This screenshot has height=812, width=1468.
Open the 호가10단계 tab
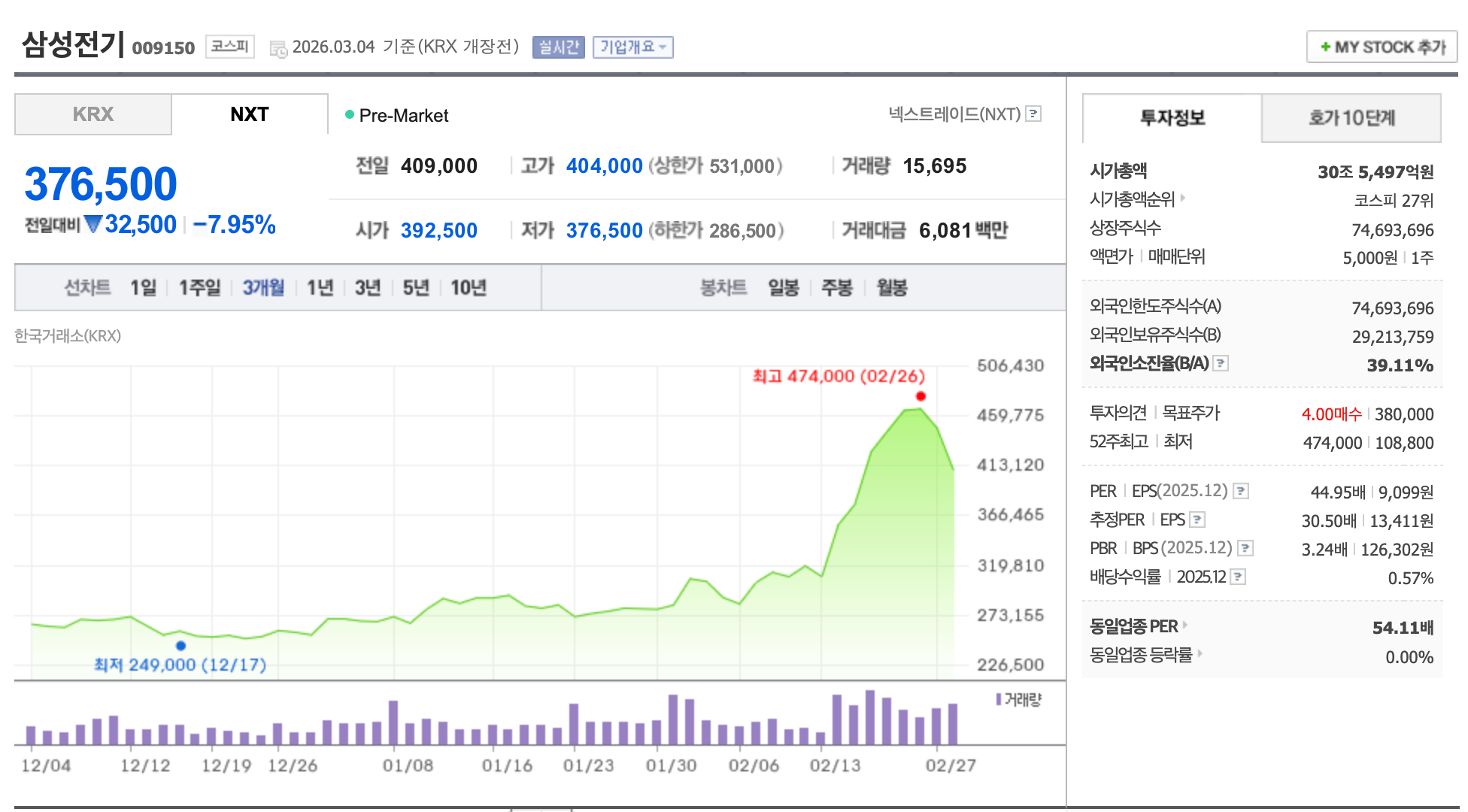click(1351, 118)
